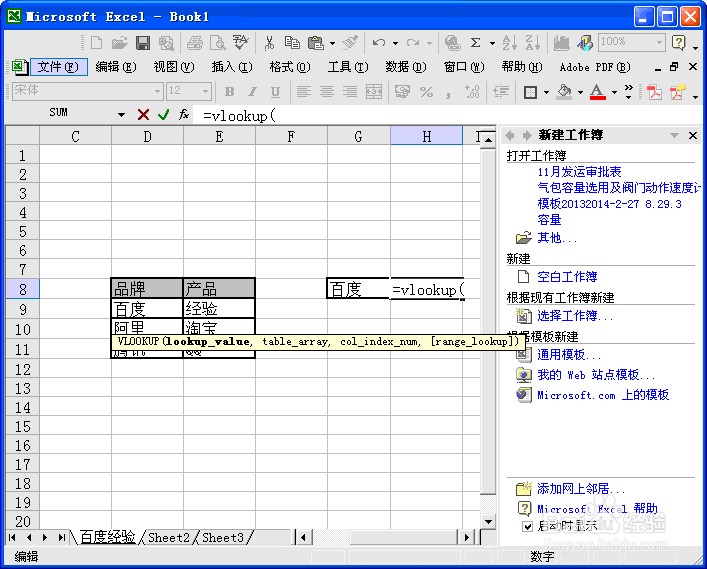Apply Currency style formatting icon
The height and width of the screenshot is (569, 707).
[x=402, y=92]
